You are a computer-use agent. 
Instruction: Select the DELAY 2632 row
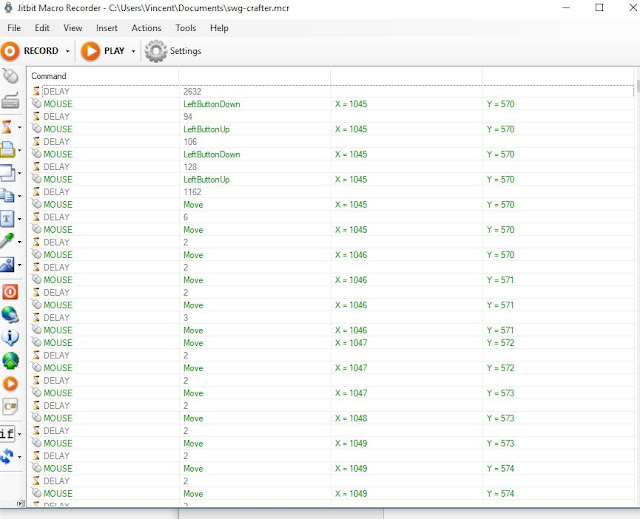(x=332, y=91)
